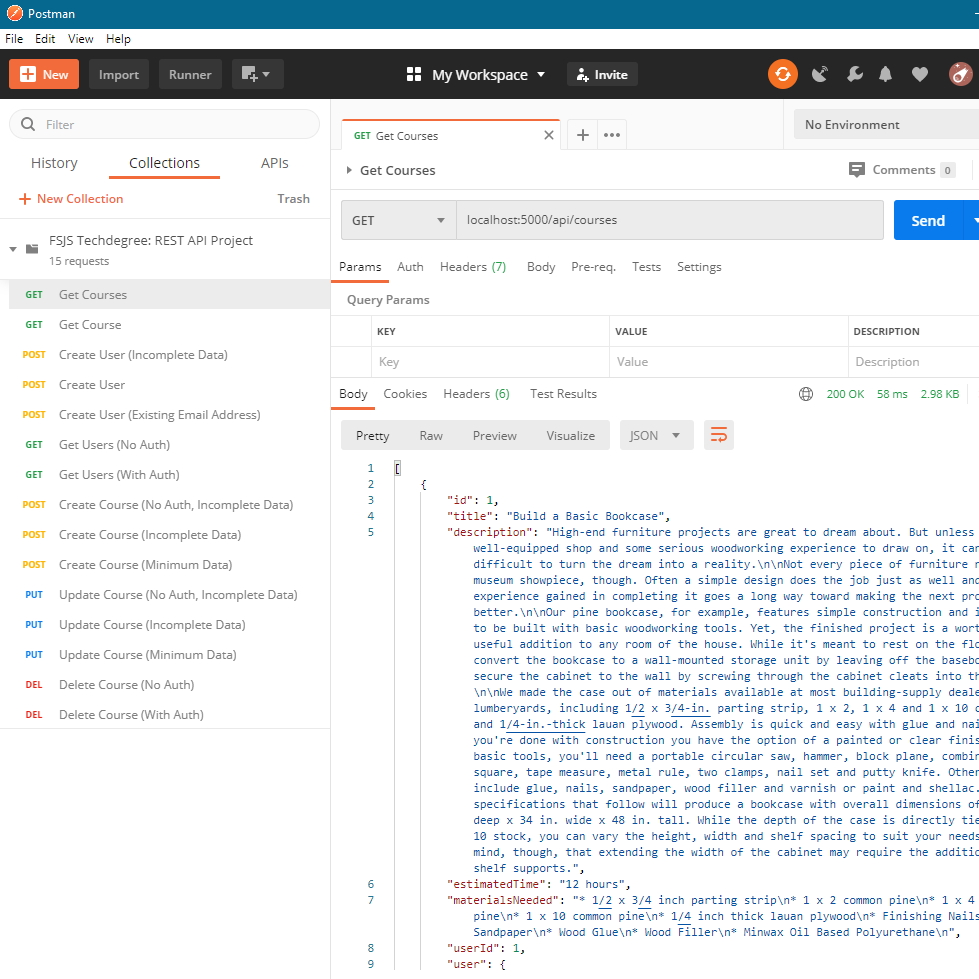Viewport: 979px width, 979px height.
Task: Click the New button
Action: click(44, 74)
